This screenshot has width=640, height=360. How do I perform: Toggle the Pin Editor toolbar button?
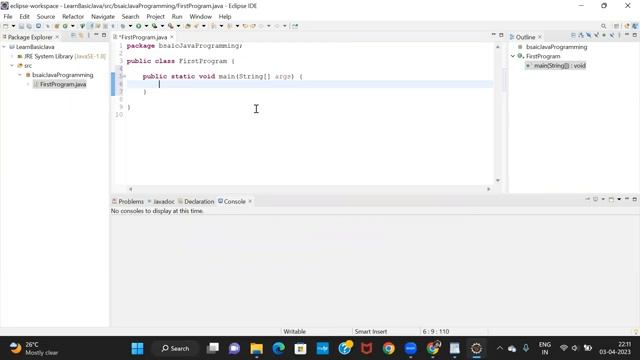click(x=295, y=26)
